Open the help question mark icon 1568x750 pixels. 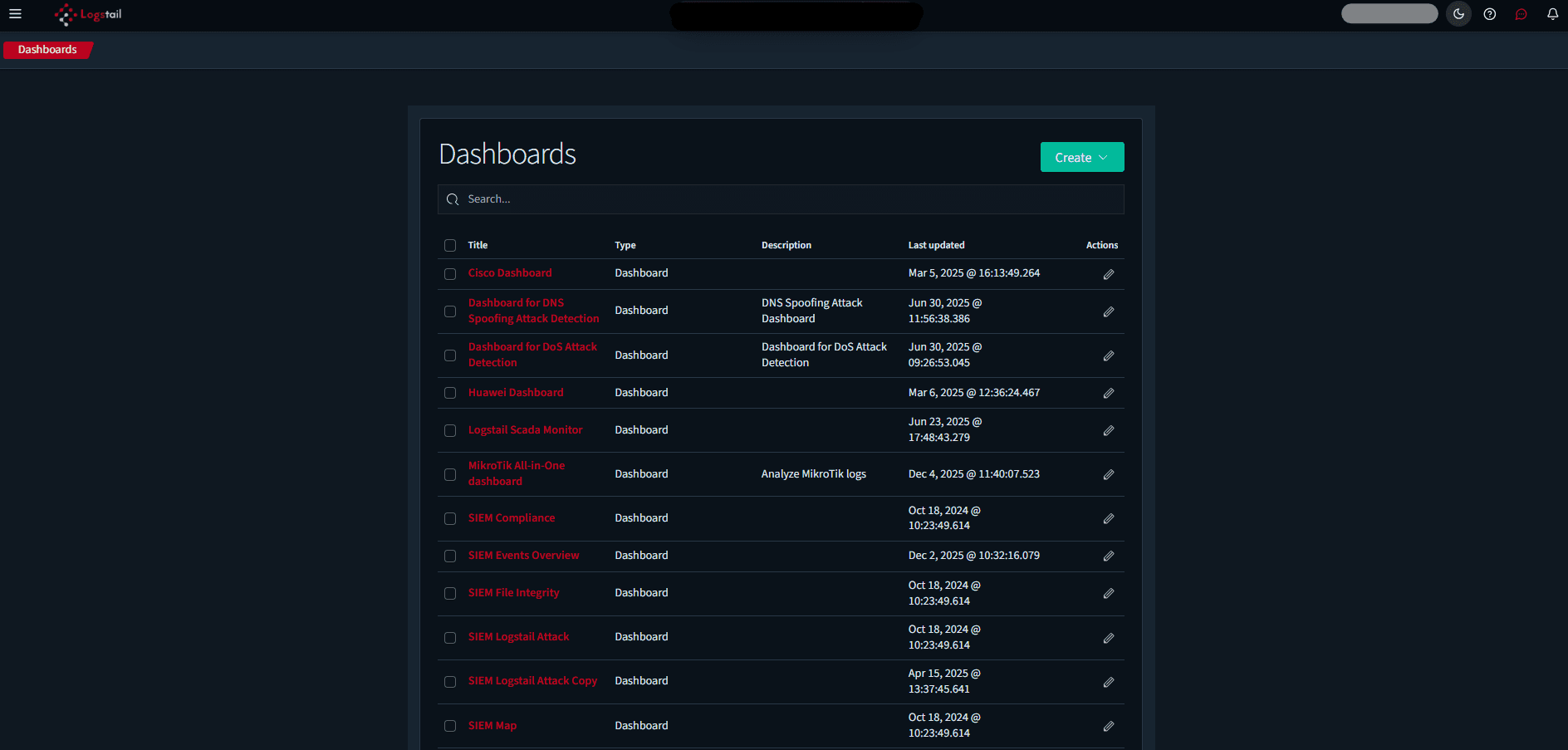1490,14
